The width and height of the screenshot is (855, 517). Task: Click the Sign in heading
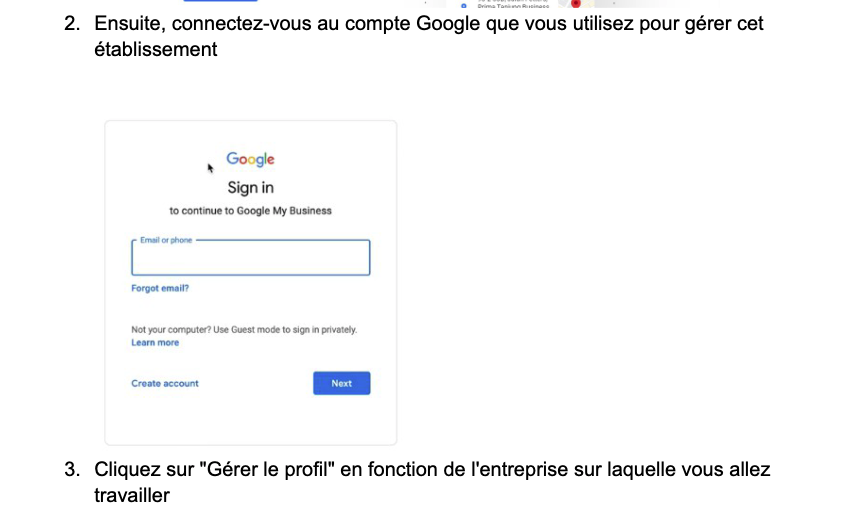[x=250, y=187]
